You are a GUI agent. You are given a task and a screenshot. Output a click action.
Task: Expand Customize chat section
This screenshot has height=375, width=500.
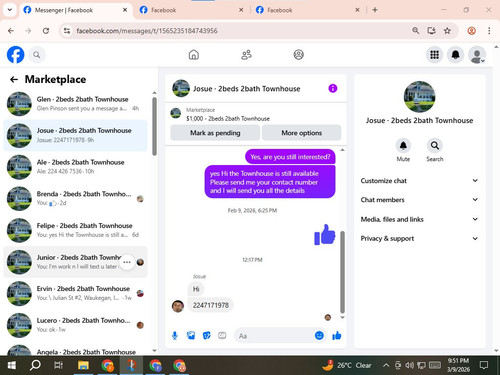click(x=419, y=181)
